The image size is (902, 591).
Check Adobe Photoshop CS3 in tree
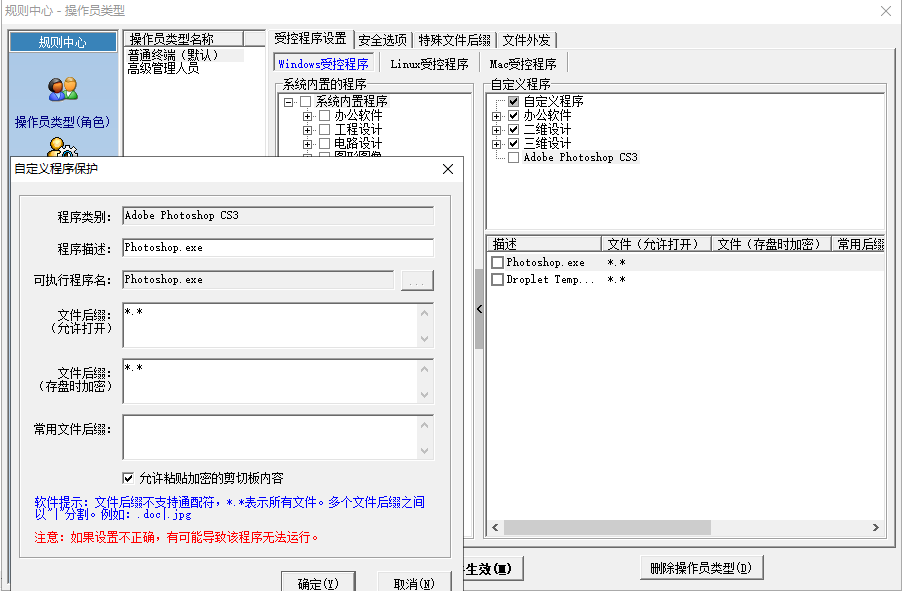514,158
